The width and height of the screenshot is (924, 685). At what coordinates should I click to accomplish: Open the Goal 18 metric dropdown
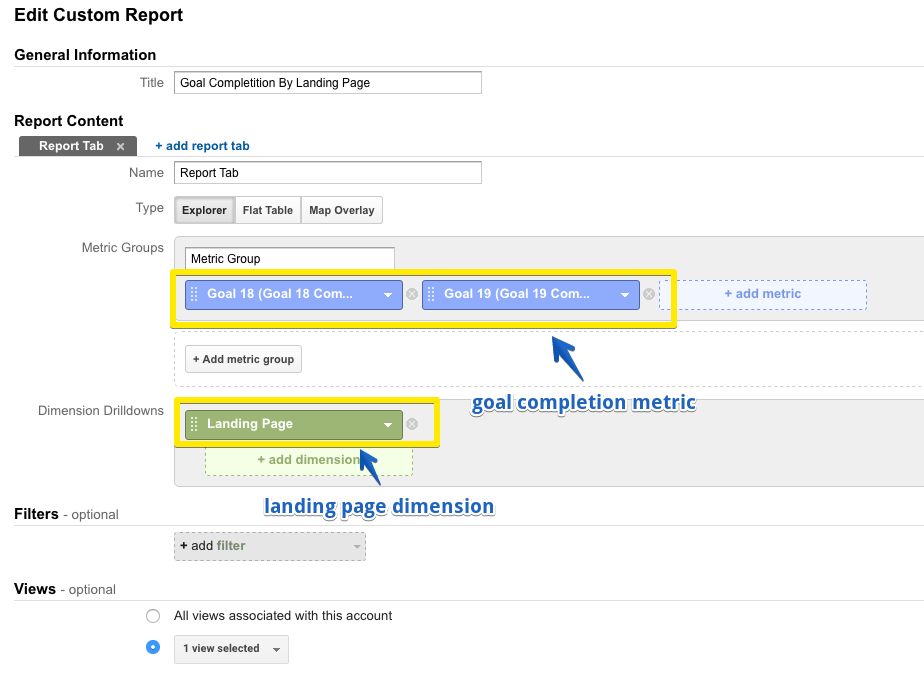point(390,294)
